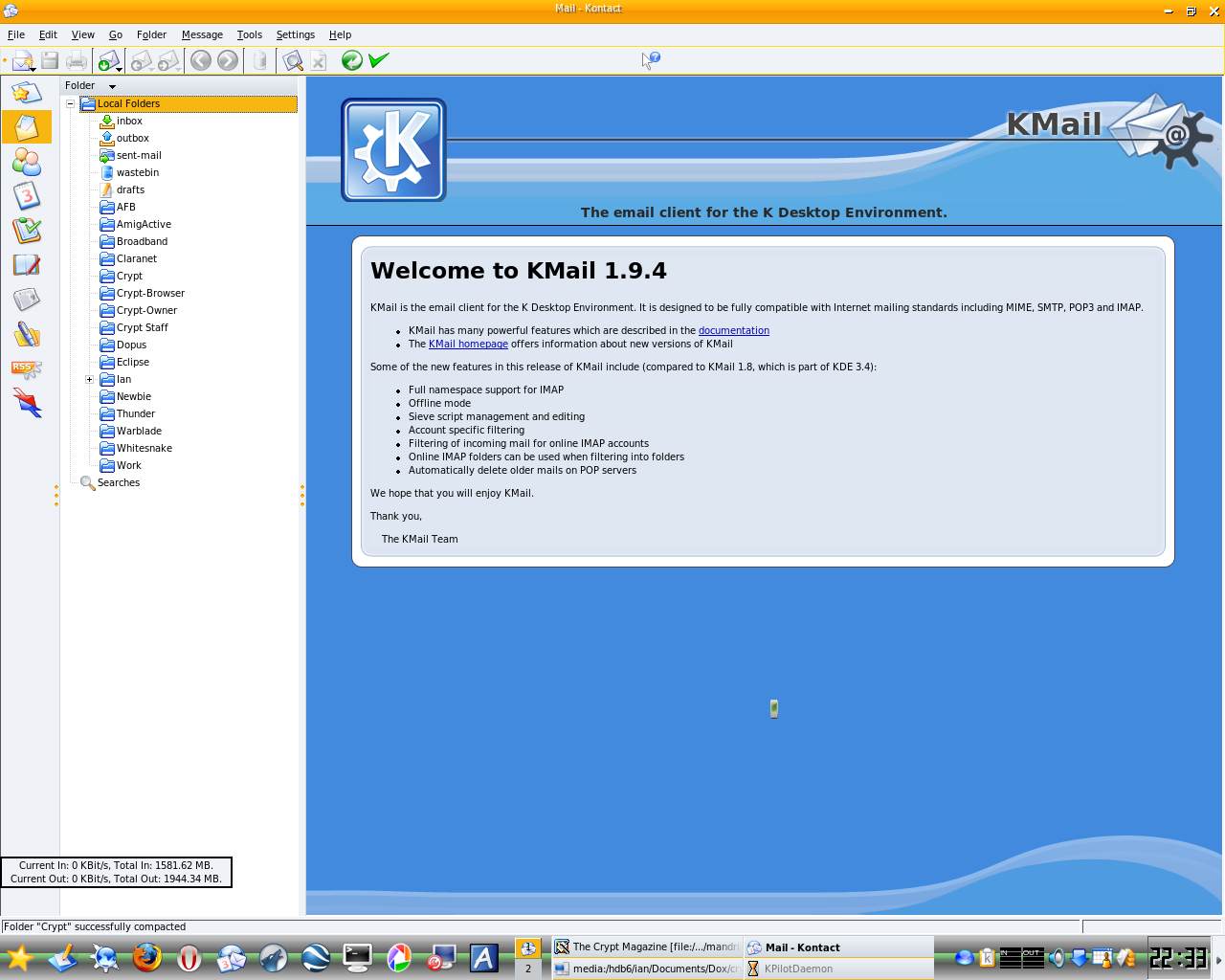
Task: Click the Find Messages magnifier toolbar icon
Action: point(293,61)
